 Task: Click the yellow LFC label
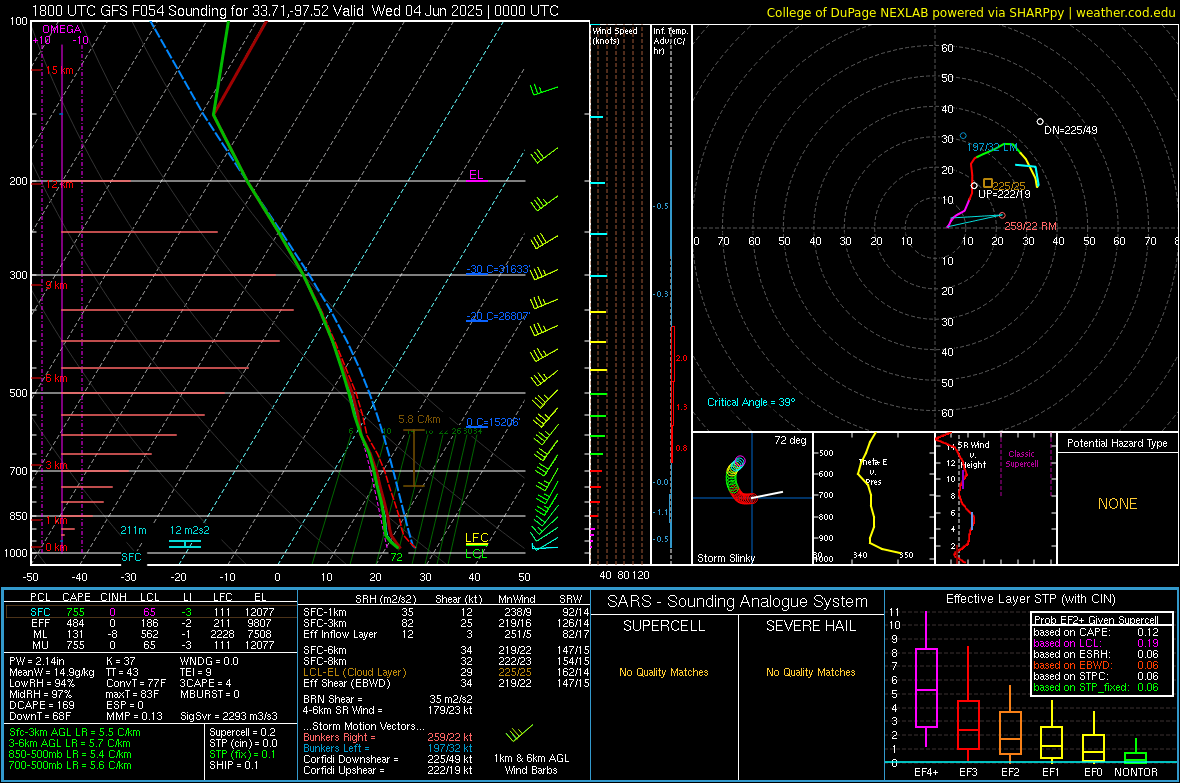click(476, 538)
